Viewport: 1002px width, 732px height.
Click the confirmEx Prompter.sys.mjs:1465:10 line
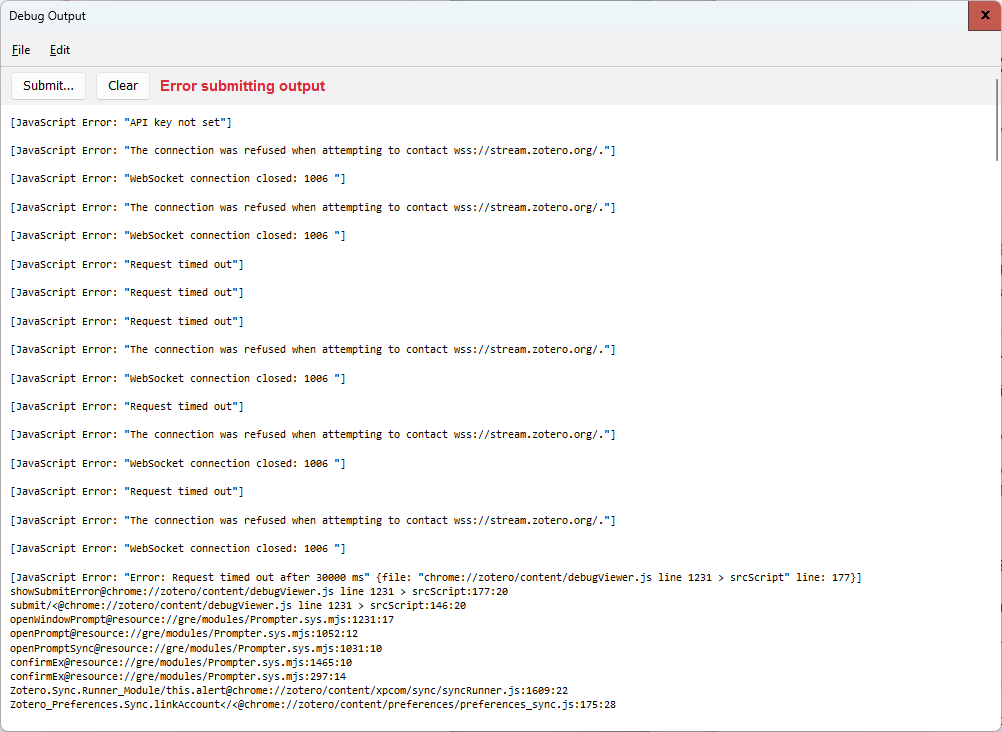[x=181, y=662]
